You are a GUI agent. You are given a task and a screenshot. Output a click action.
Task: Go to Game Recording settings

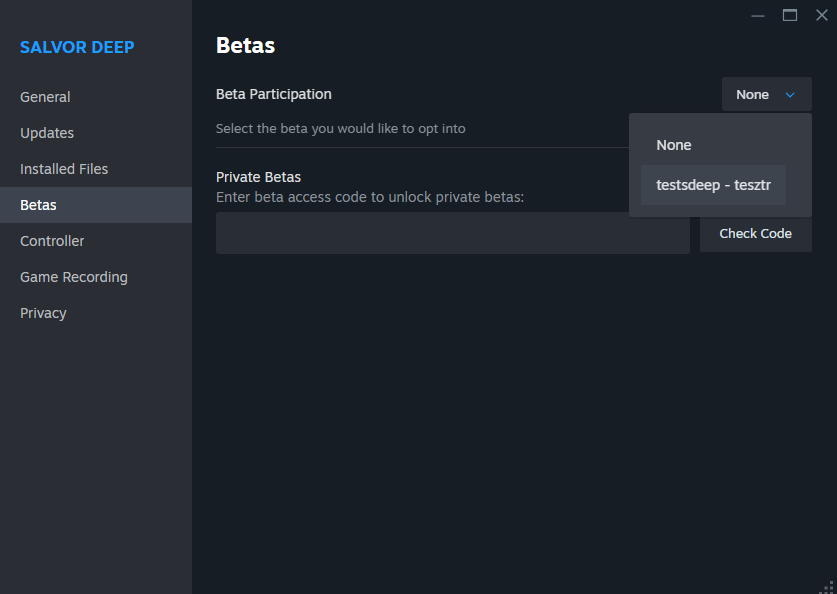pos(73,277)
